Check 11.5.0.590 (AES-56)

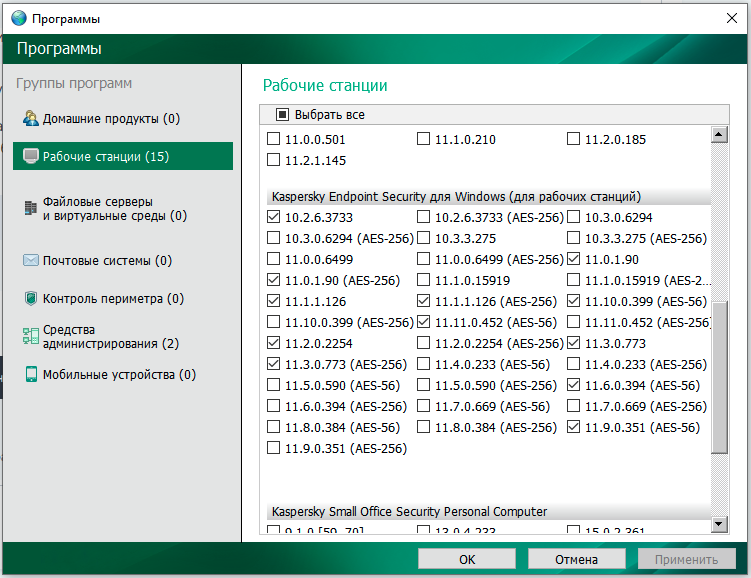273,385
